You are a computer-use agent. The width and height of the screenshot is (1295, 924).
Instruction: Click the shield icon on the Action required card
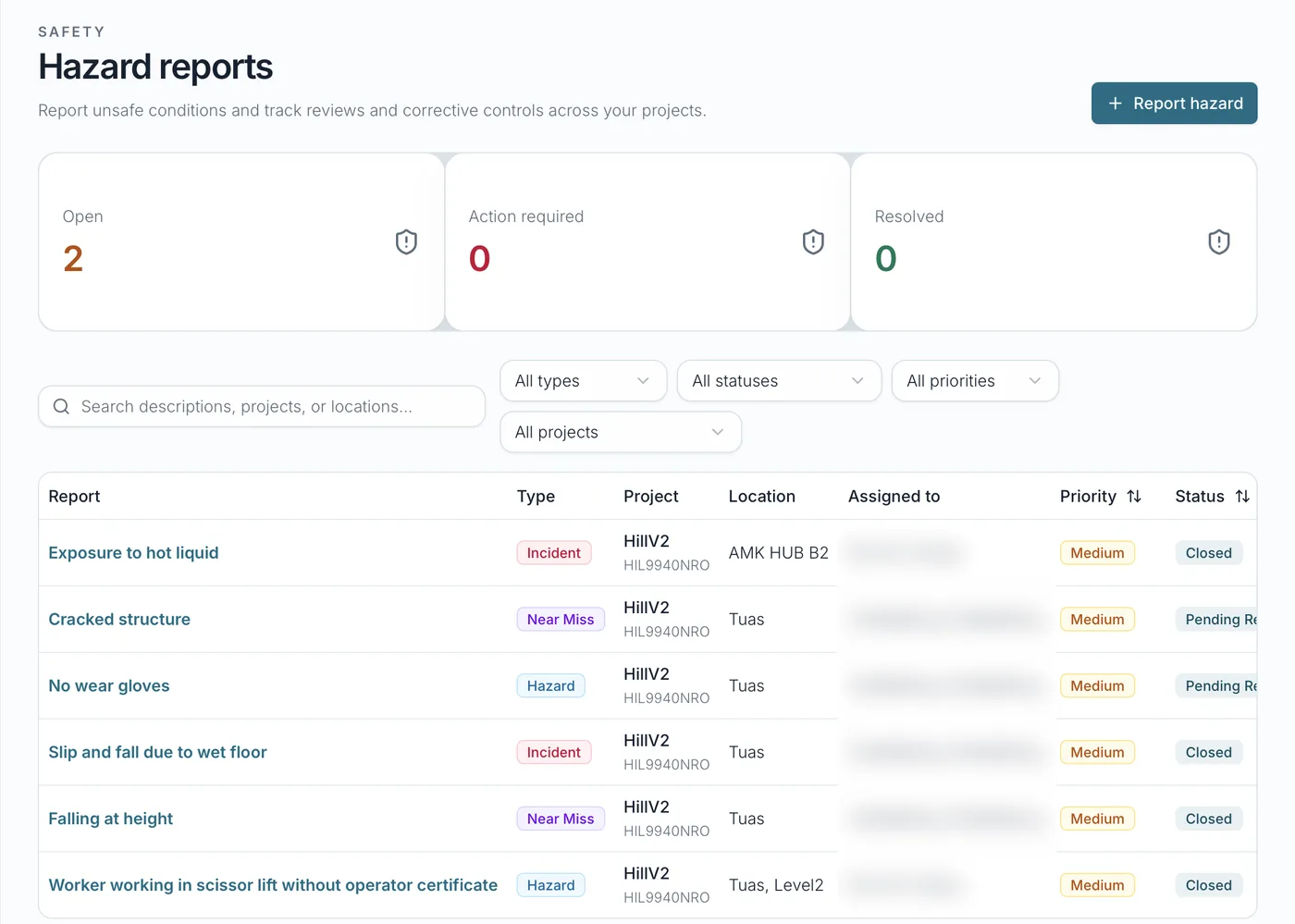(x=813, y=242)
